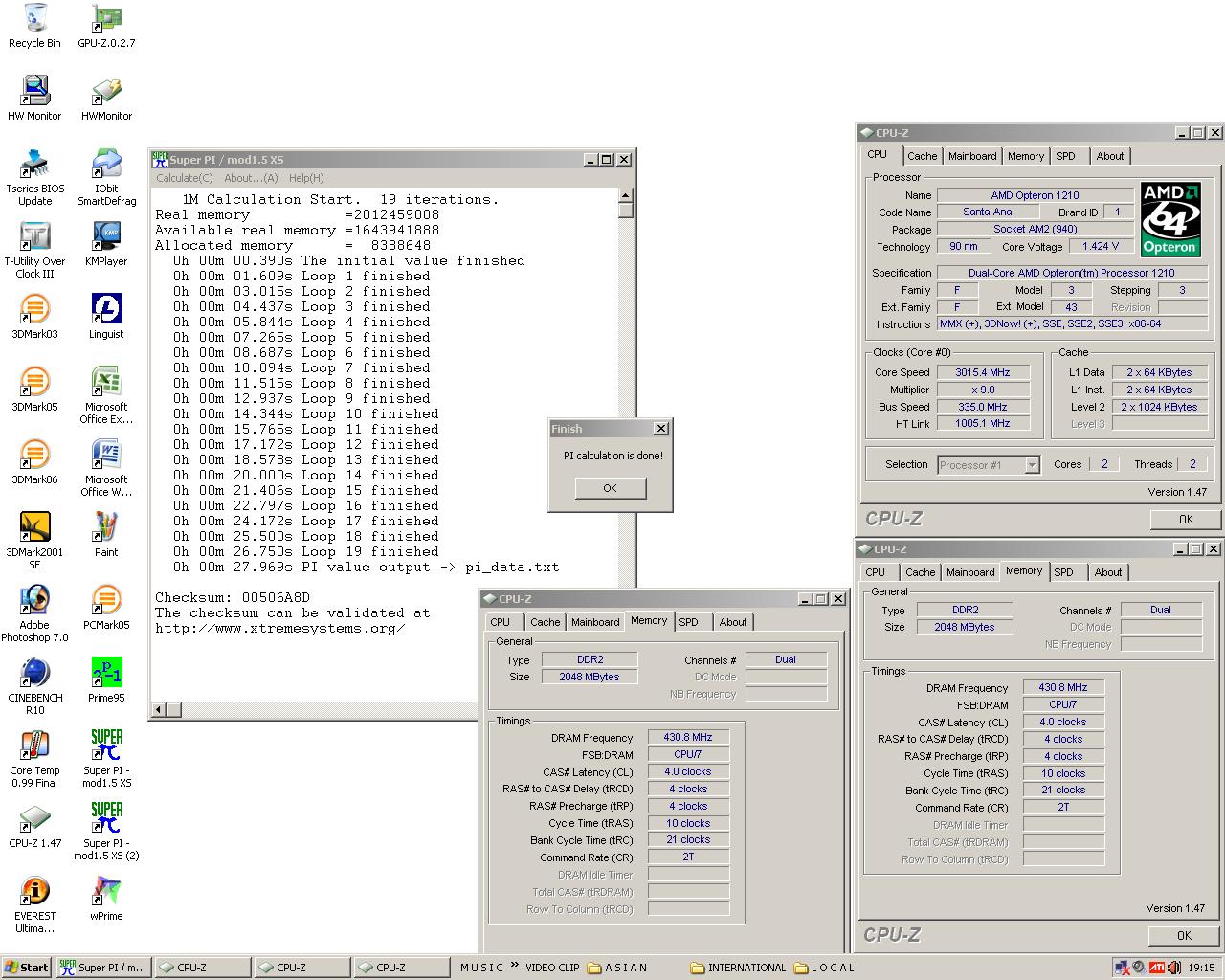Click DRAM Frequency field in middle CPU-Z
Viewport: 1225px width, 980px height.
point(688,738)
